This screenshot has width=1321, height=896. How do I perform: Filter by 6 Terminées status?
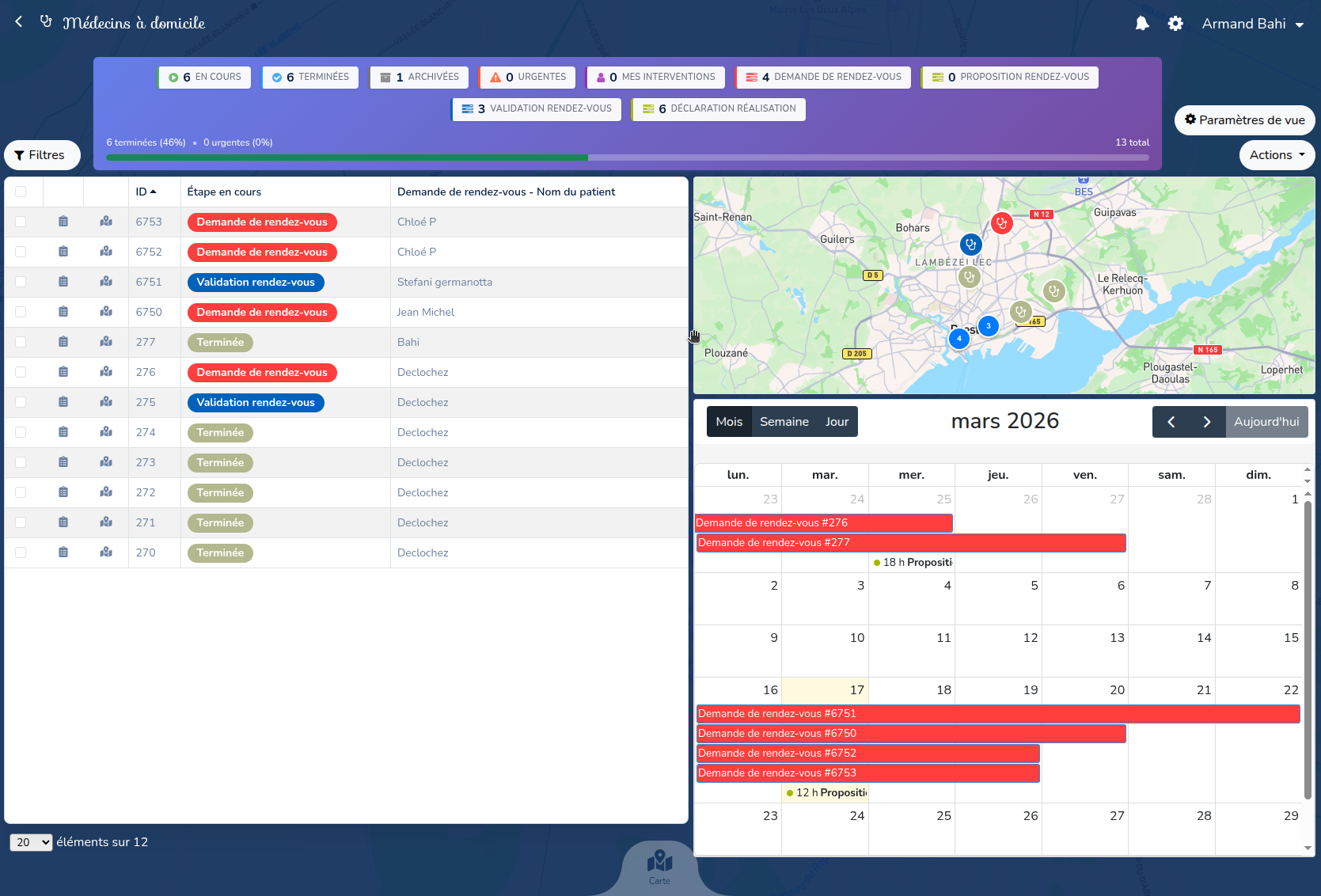click(x=310, y=77)
